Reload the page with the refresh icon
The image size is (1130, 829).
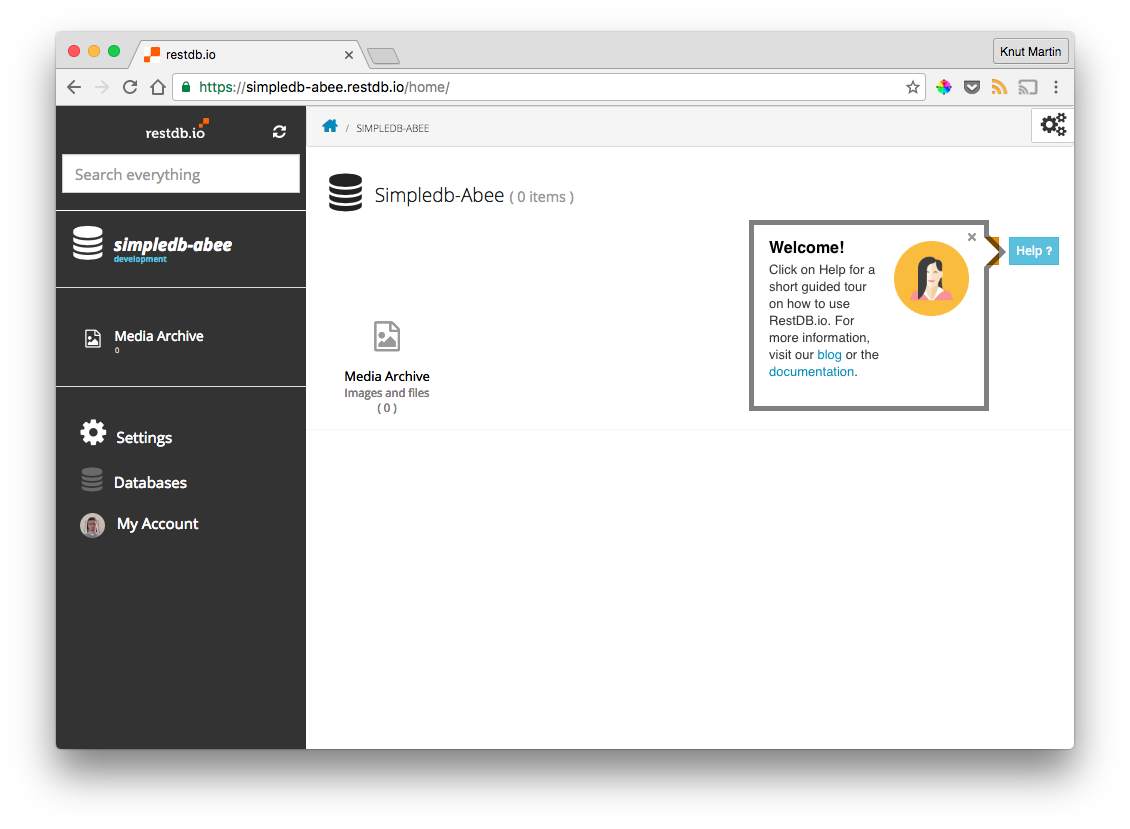click(x=130, y=87)
